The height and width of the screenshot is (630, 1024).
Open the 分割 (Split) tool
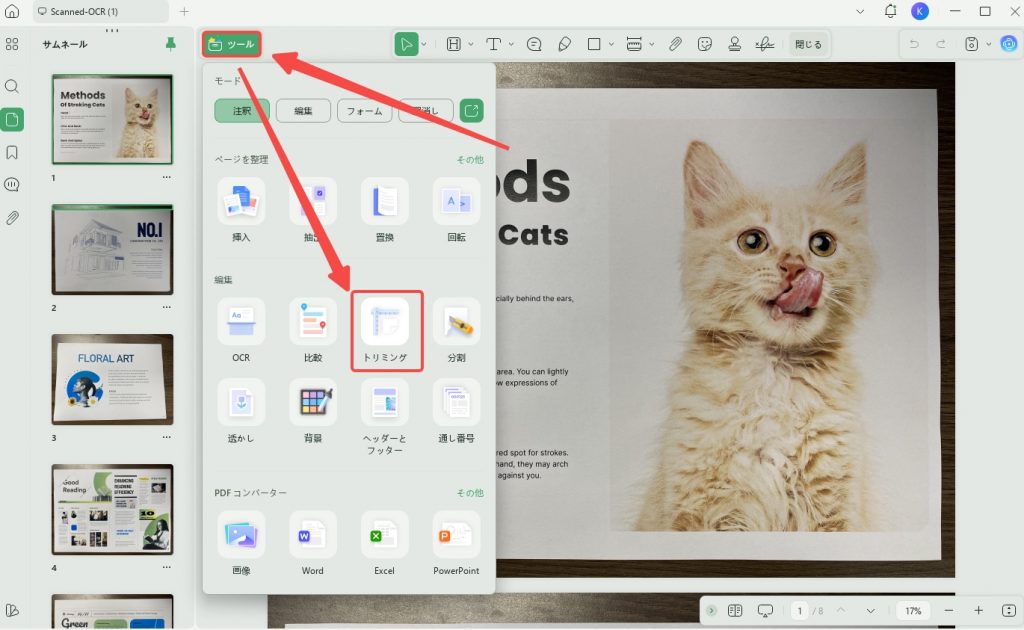pos(456,330)
